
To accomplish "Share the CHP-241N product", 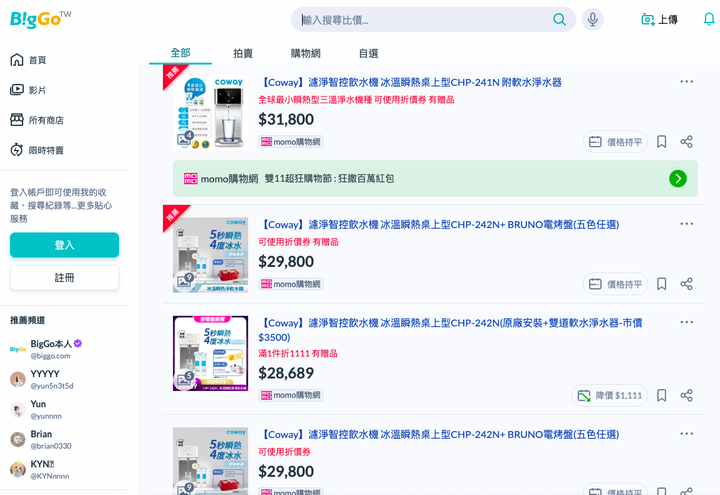I will coord(686,141).
